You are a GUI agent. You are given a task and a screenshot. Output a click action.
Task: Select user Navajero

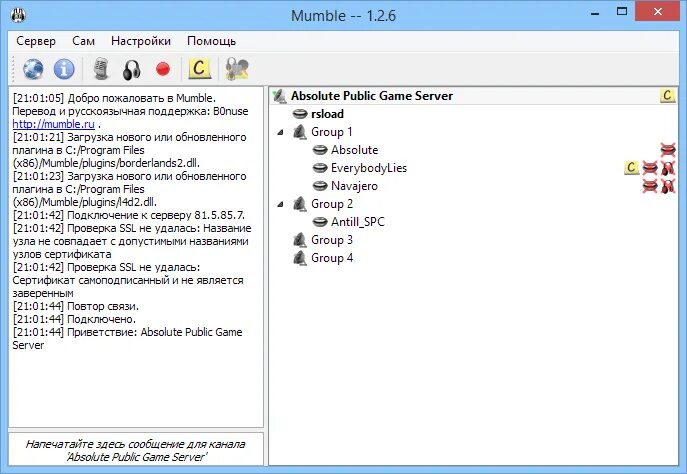[354, 186]
